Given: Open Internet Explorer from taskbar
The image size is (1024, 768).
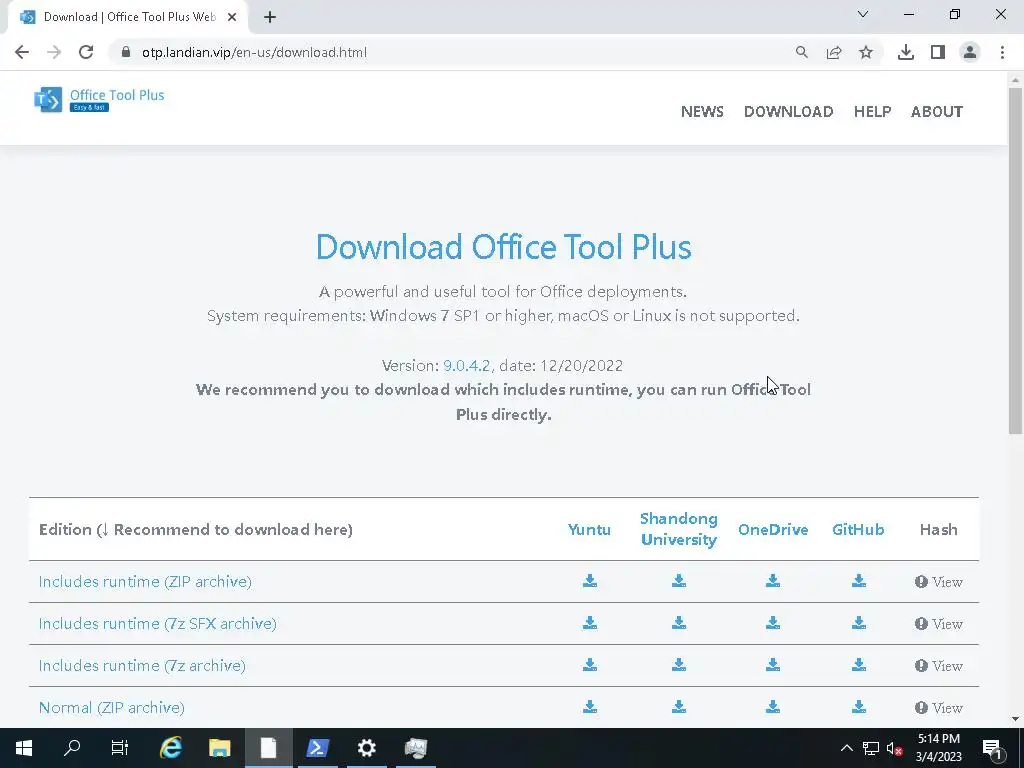Looking at the screenshot, I should (x=170, y=748).
